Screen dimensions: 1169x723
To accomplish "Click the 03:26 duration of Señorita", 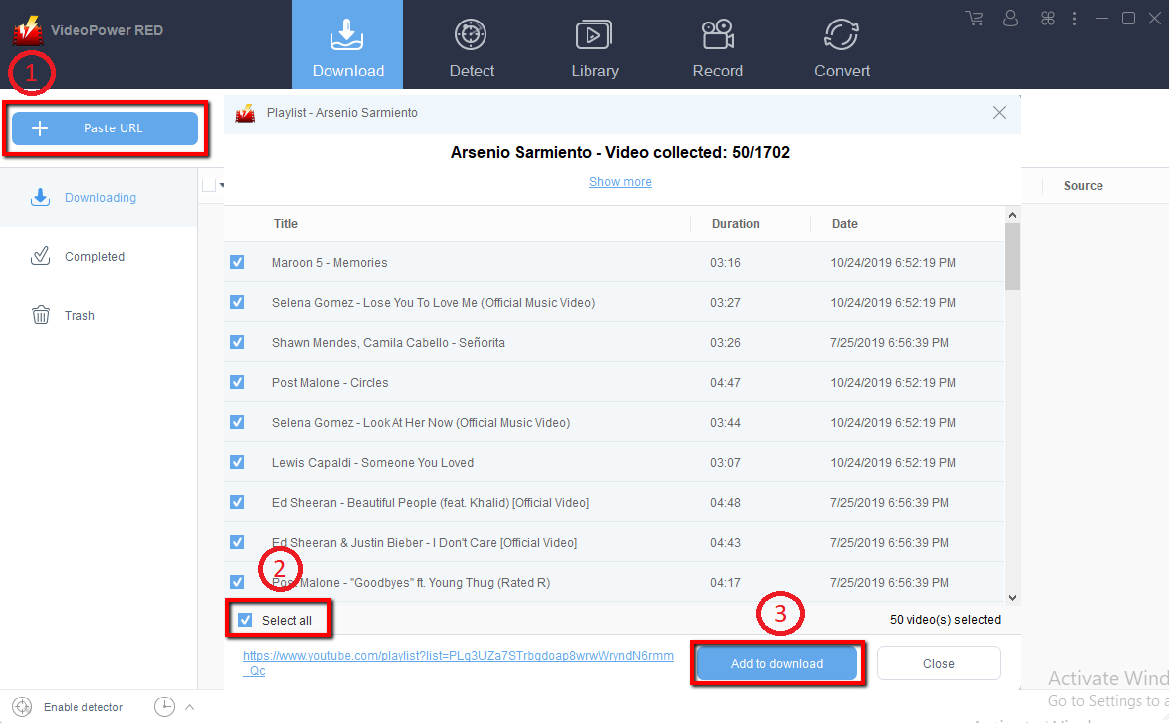I will click(x=725, y=342).
